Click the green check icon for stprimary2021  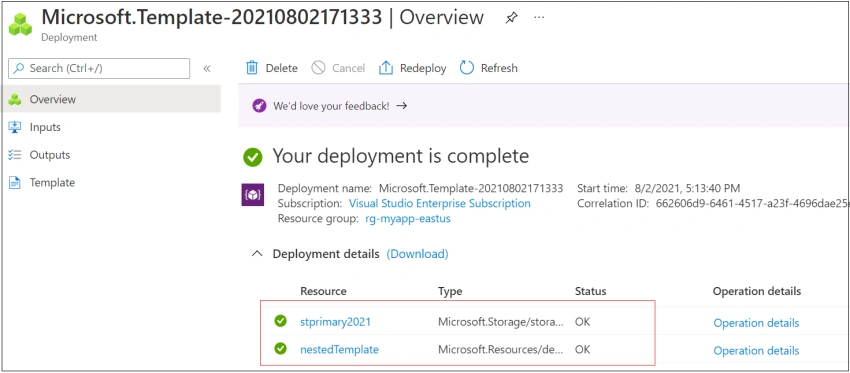(280, 321)
